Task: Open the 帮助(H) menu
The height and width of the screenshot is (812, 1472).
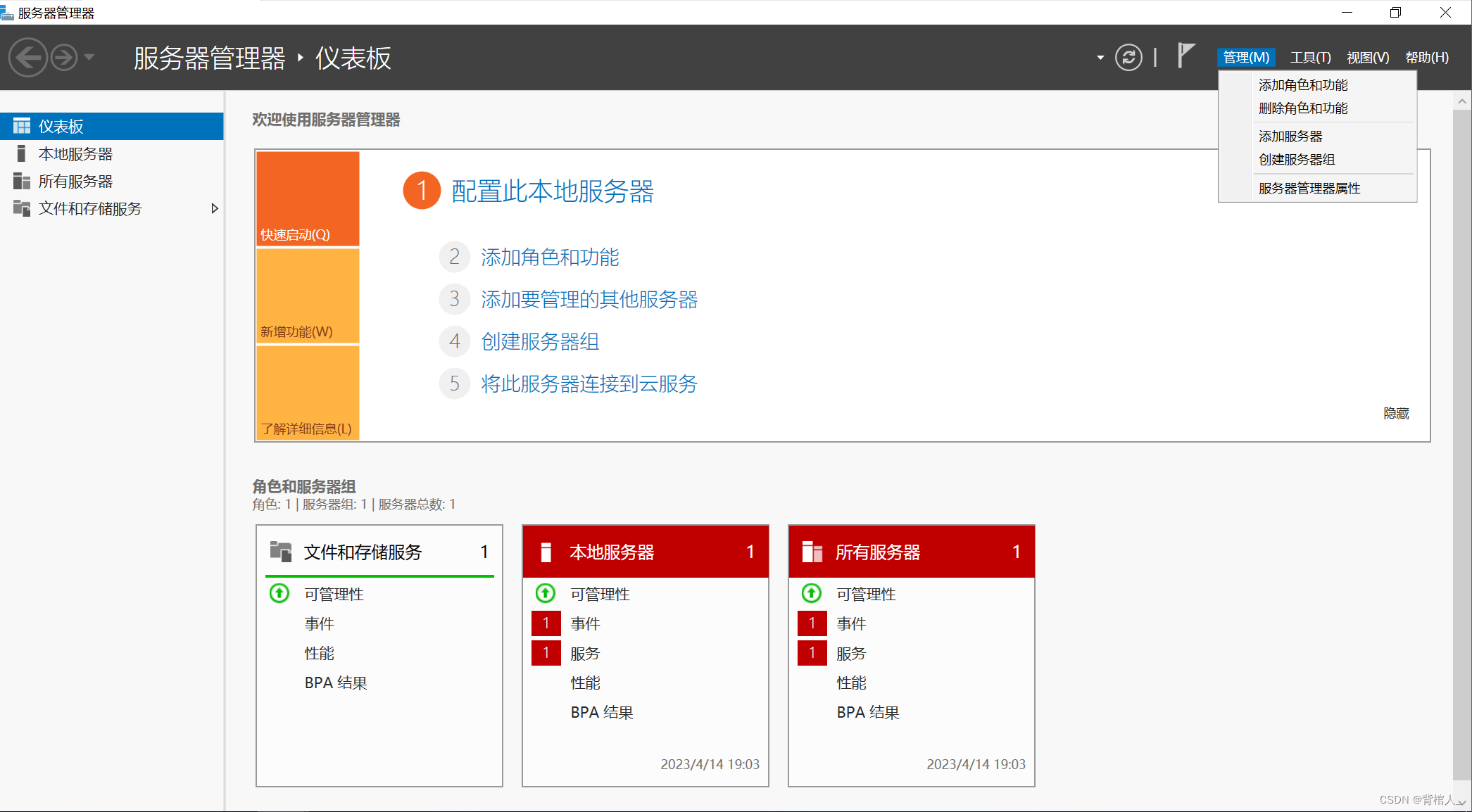Action: point(1427,58)
